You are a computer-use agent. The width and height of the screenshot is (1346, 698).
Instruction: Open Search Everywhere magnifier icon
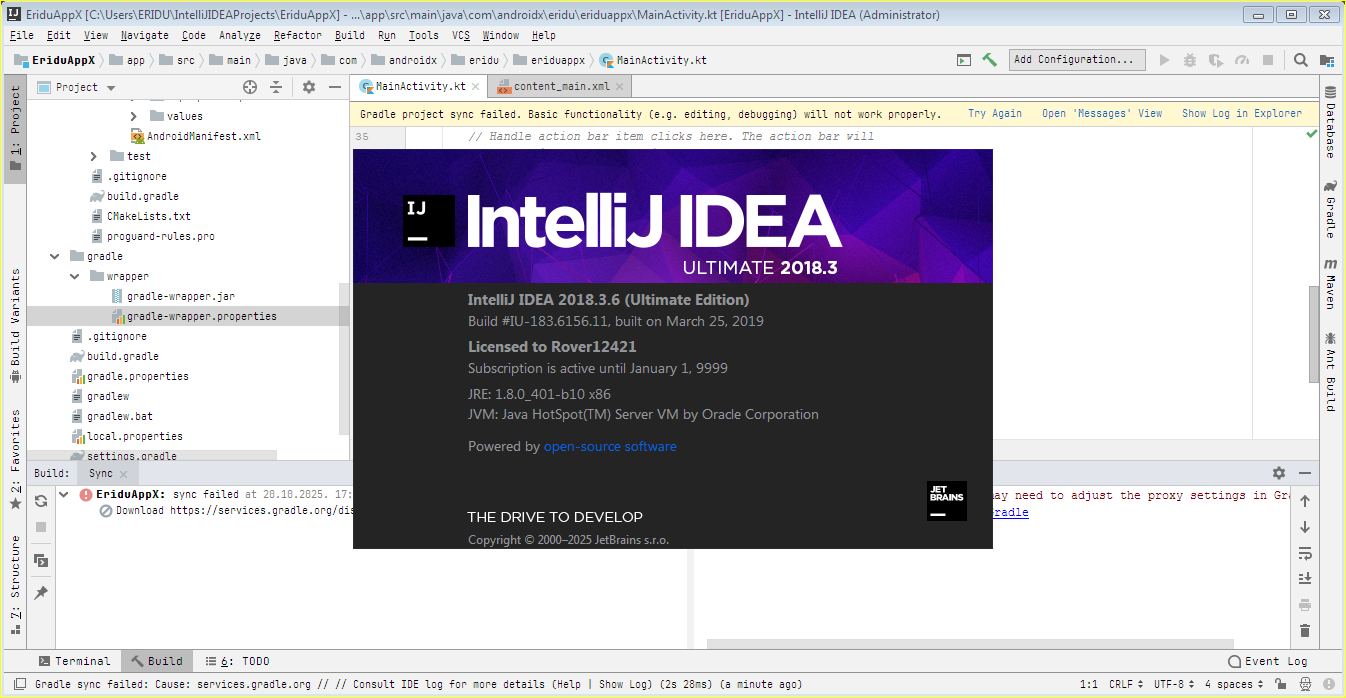tap(1300, 60)
